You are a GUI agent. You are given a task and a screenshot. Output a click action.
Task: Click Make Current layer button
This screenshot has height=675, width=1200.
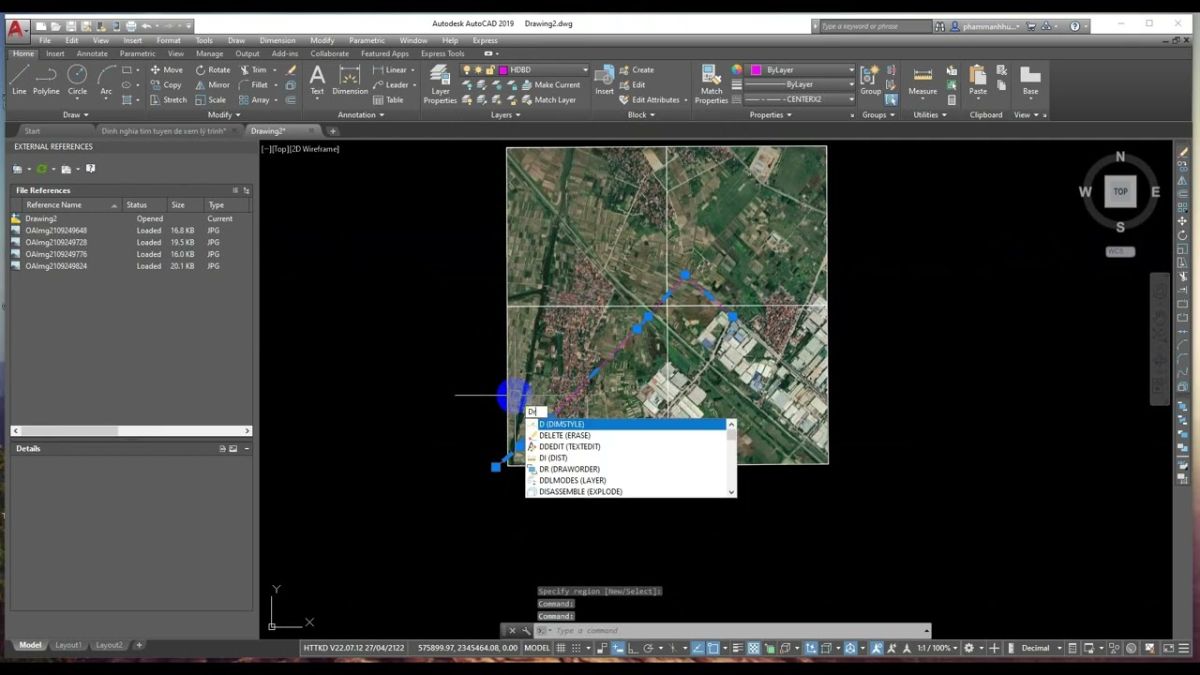(556, 85)
